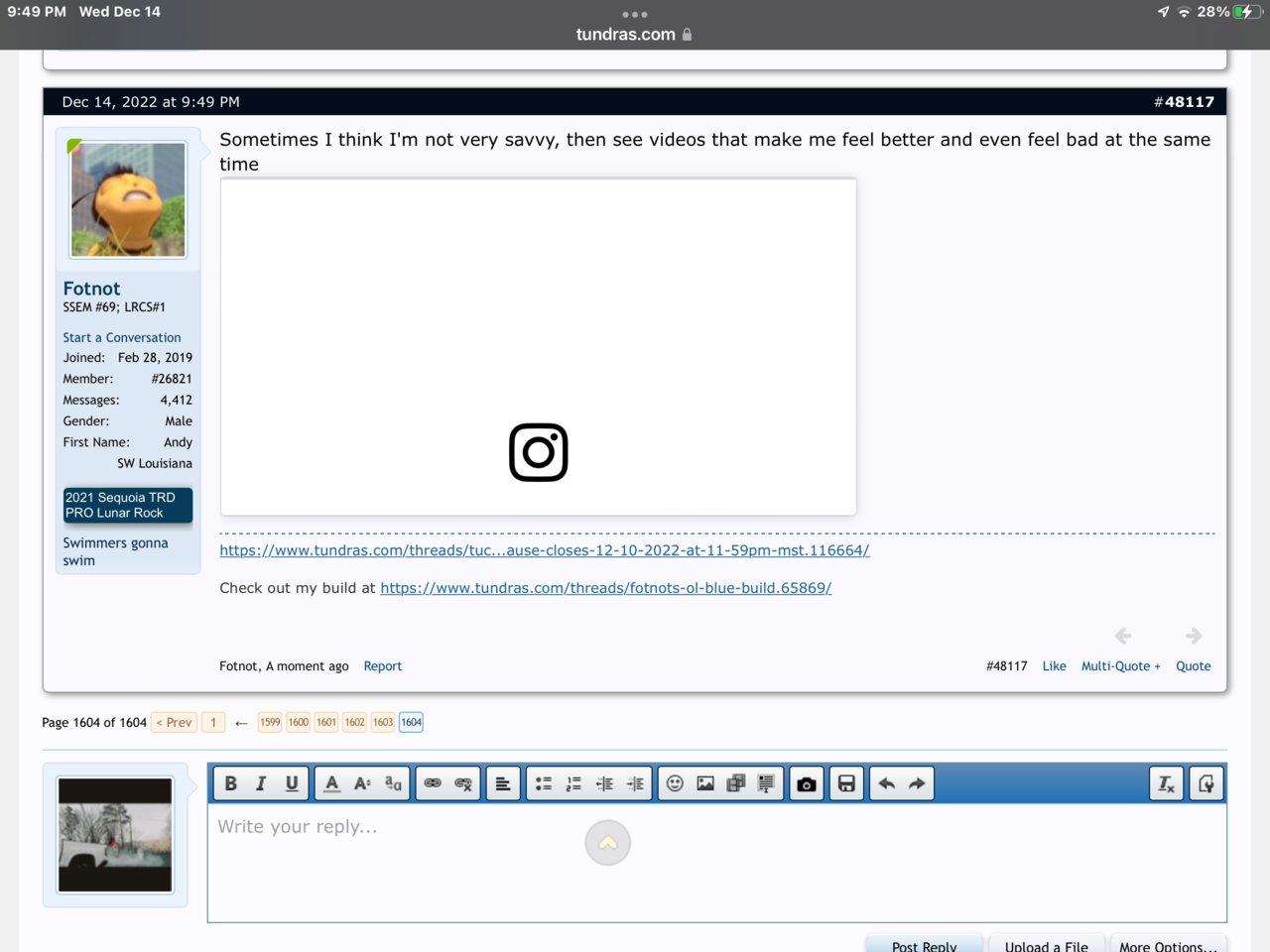Click grey left arrow above Like
Viewport: 1270px width, 952px height.
1123,636
